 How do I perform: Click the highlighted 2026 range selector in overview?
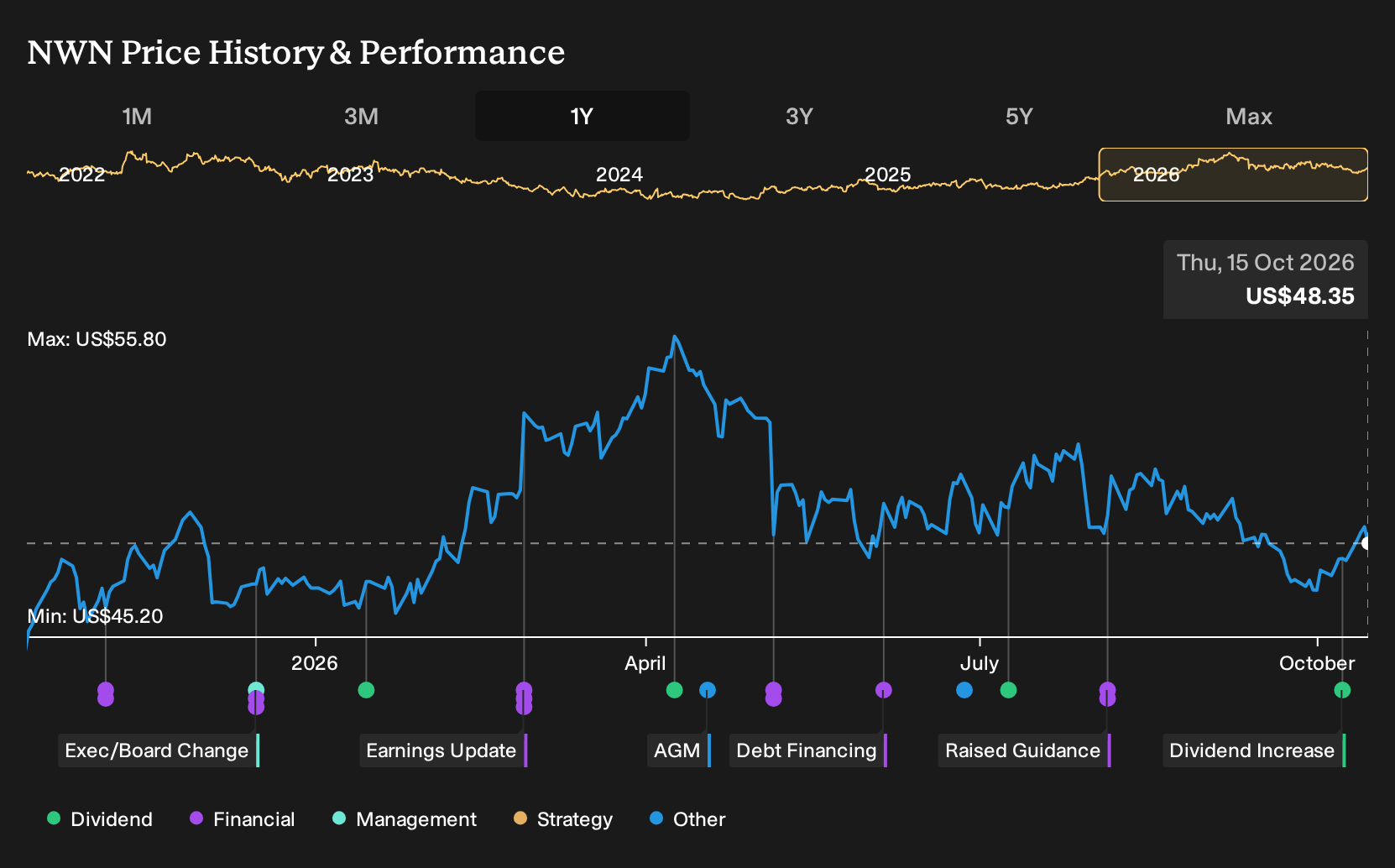coord(1233,175)
